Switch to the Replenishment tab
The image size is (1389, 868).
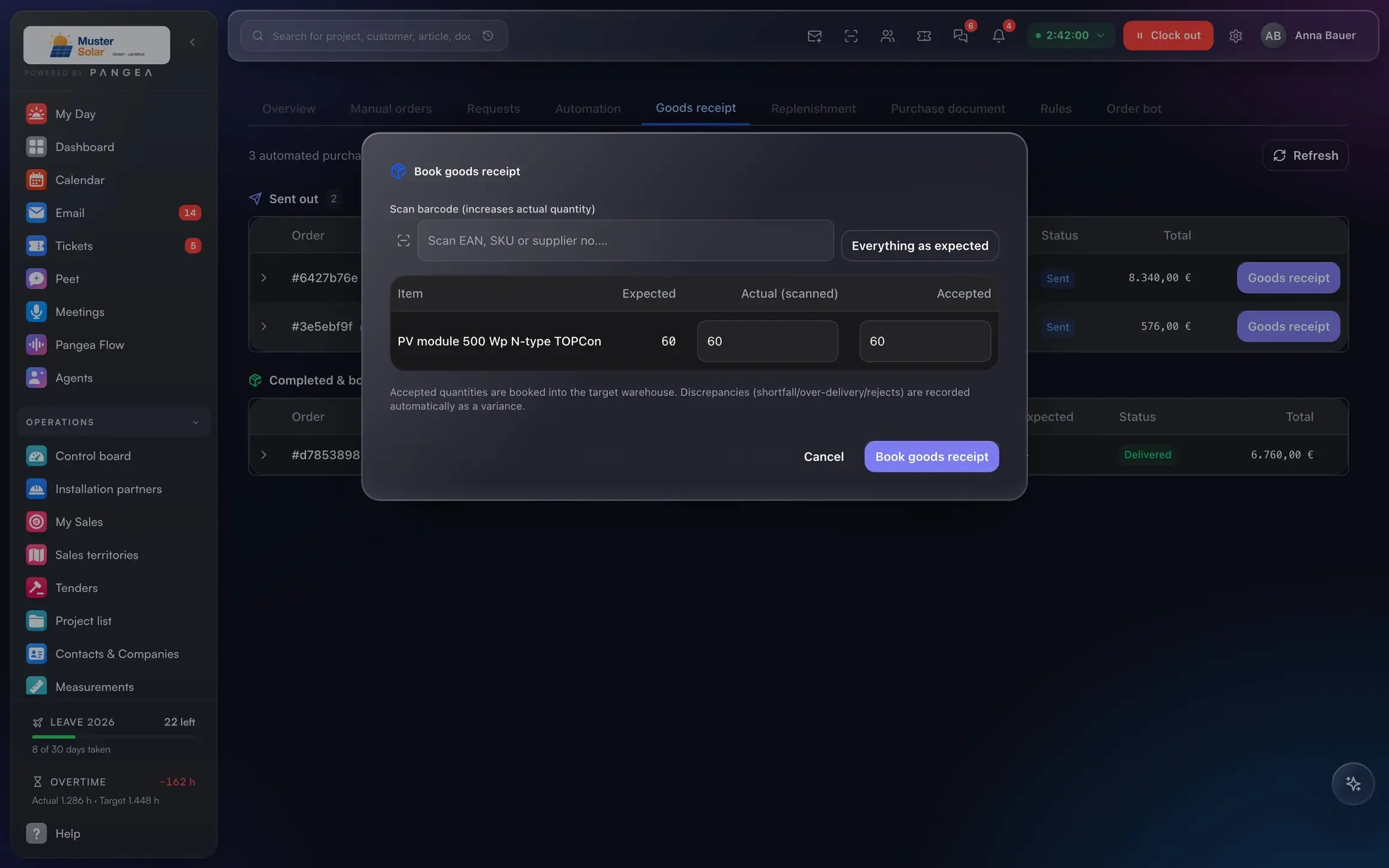pyautogui.click(x=813, y=108)
